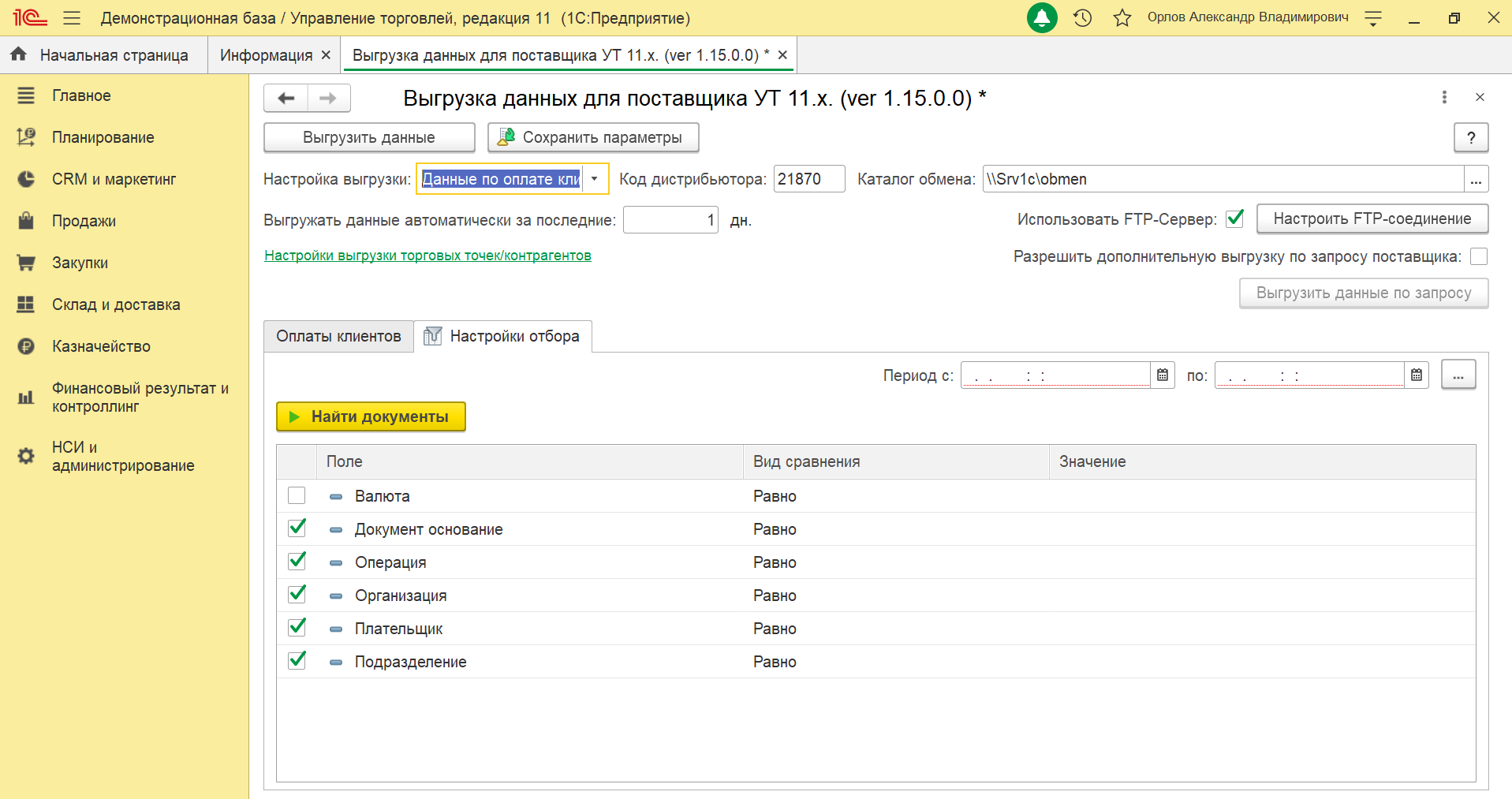Switch to Начальная страница tab
The height and width of the screenshot is (799, 1512).
pyautogui.click(x=104, y=55)
